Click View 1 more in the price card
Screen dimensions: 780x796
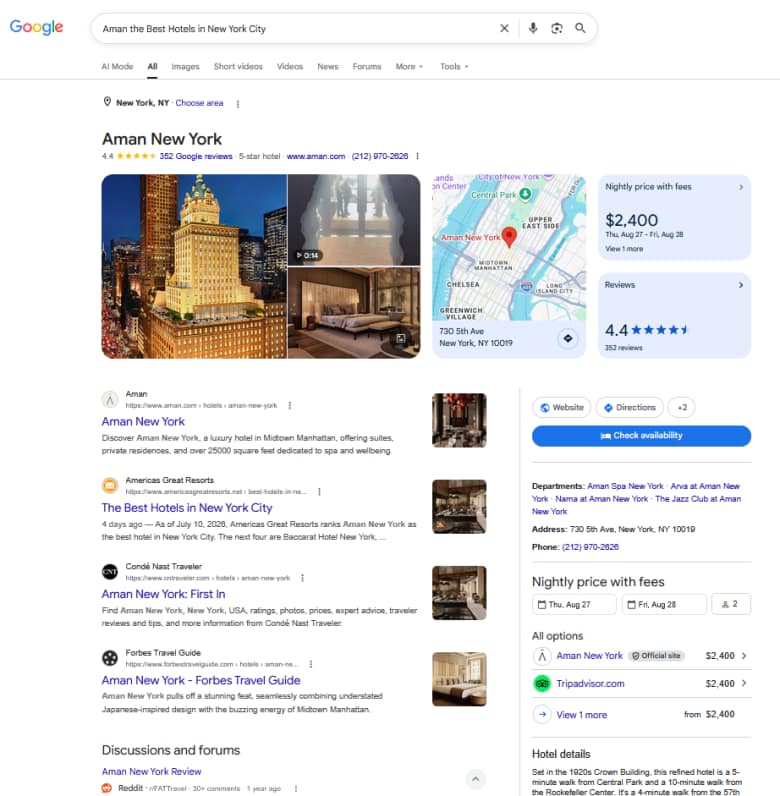pos(624,249)
